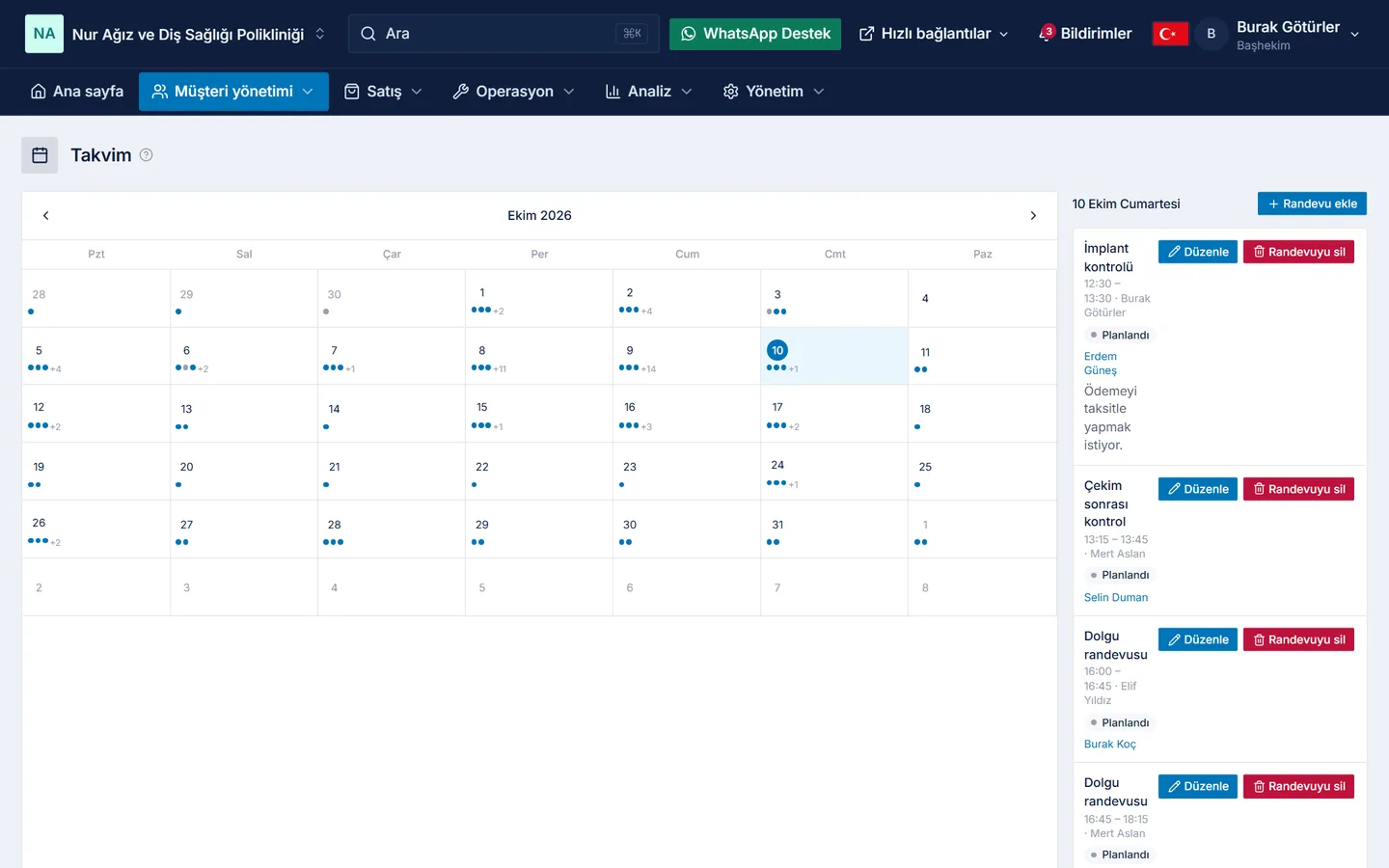
Task: Delete the İmplant kontrolü appointment
Action: coord(1298,252)
